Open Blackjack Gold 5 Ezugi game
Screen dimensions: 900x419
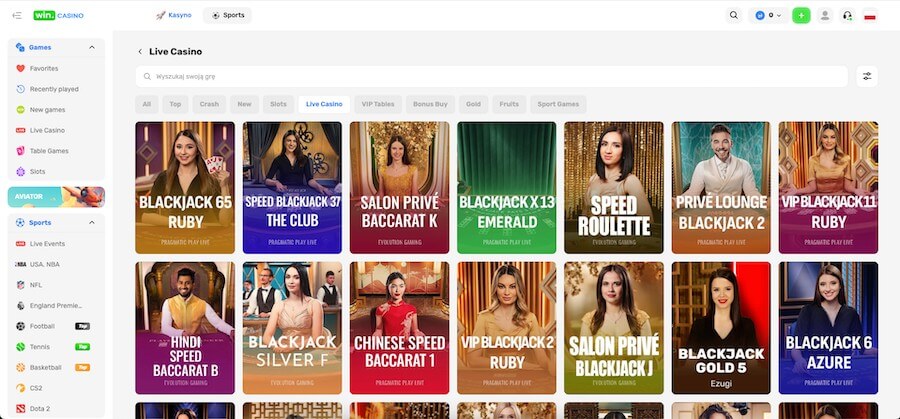point(721,328)
